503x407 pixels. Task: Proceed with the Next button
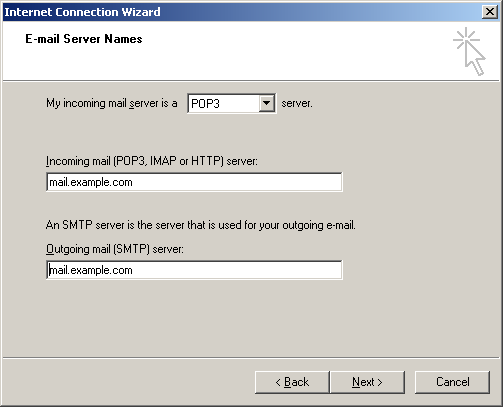367,382
